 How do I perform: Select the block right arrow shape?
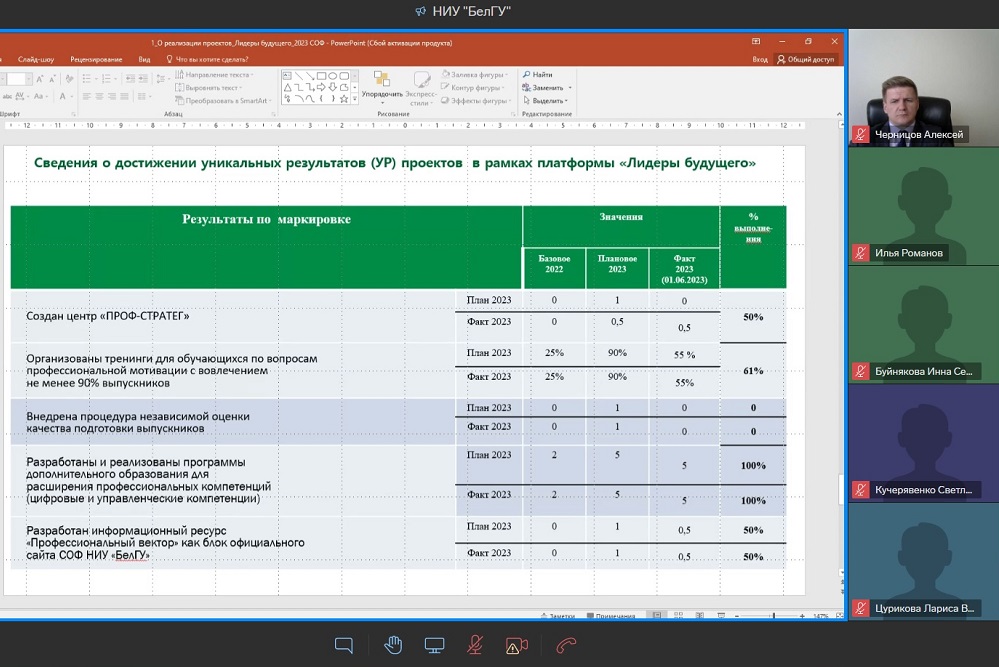point(321,87)
